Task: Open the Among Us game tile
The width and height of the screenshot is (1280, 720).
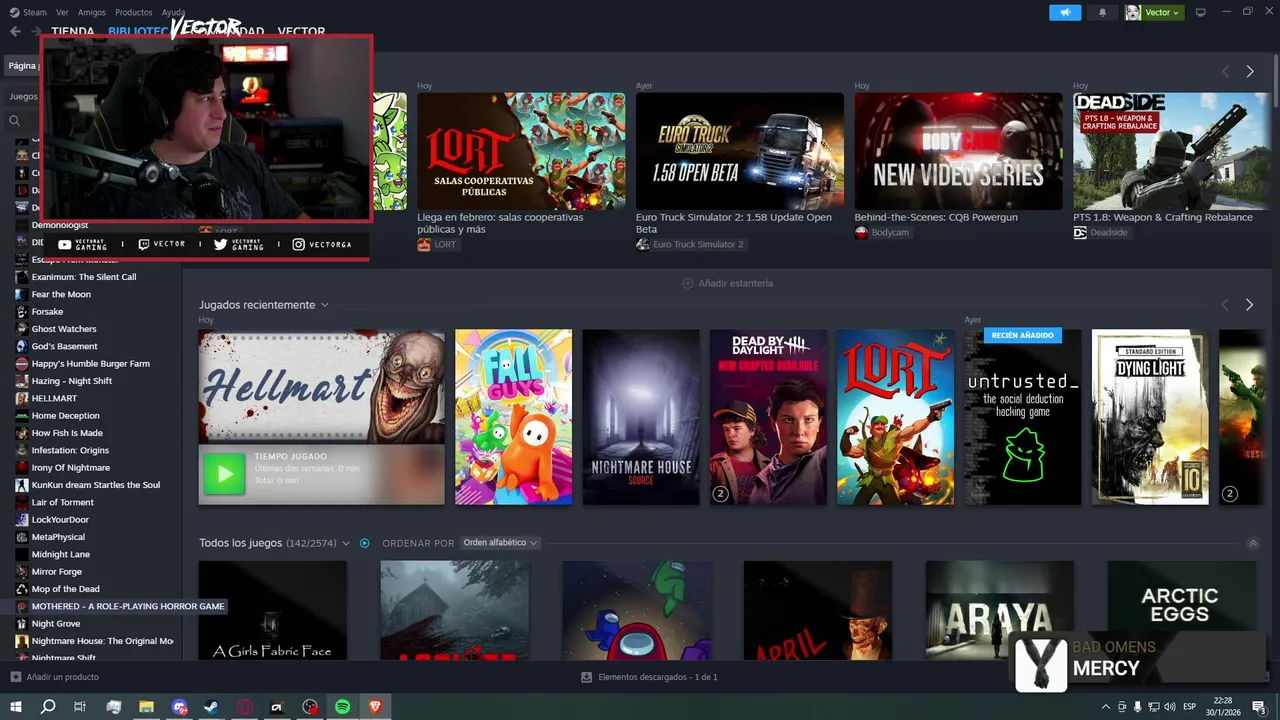Action: pyautogui.click(x=637, y=610)
